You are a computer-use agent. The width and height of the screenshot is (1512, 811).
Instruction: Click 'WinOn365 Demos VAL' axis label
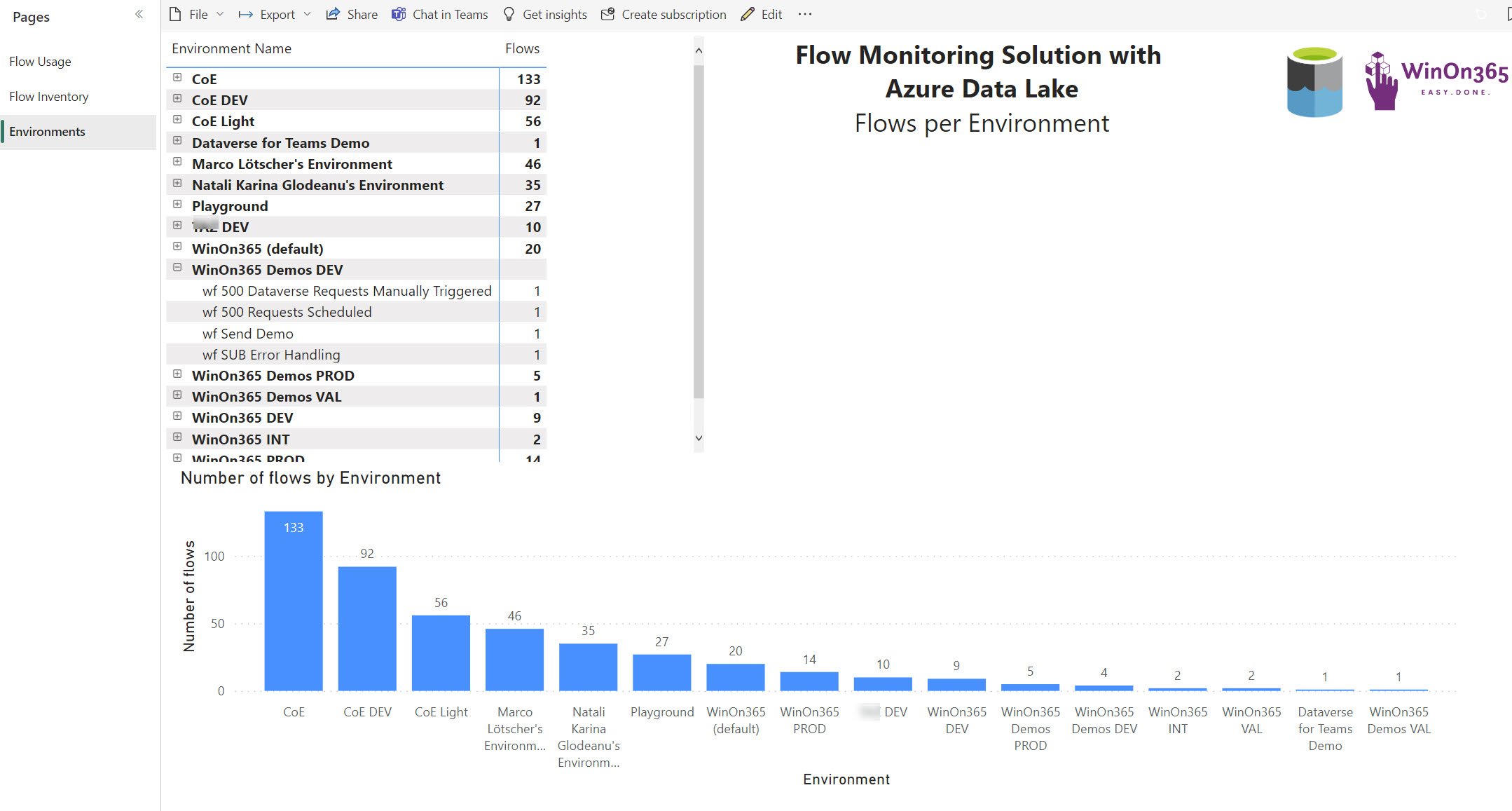1398,721
